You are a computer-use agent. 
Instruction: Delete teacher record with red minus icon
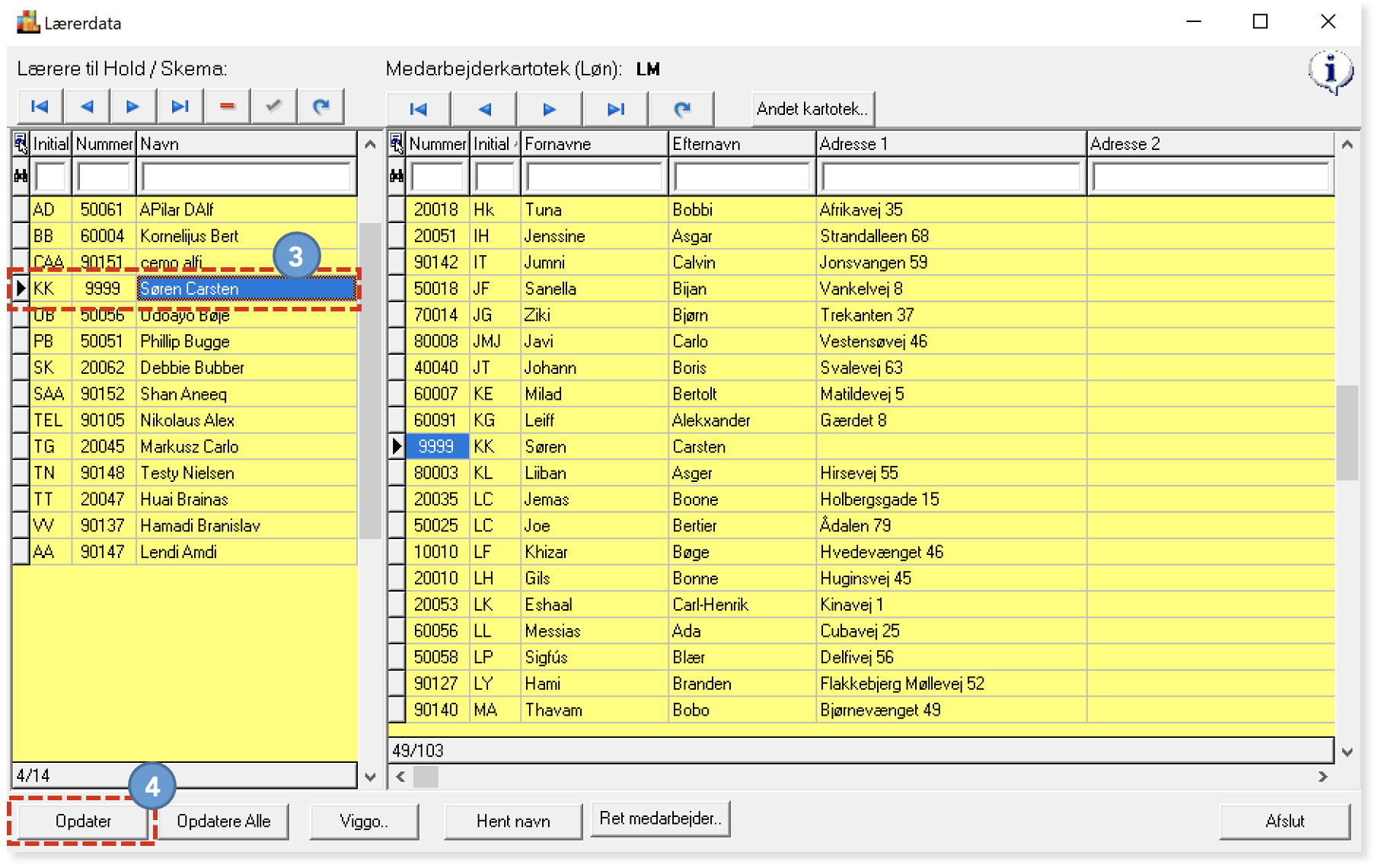click(x=227, y=107)
